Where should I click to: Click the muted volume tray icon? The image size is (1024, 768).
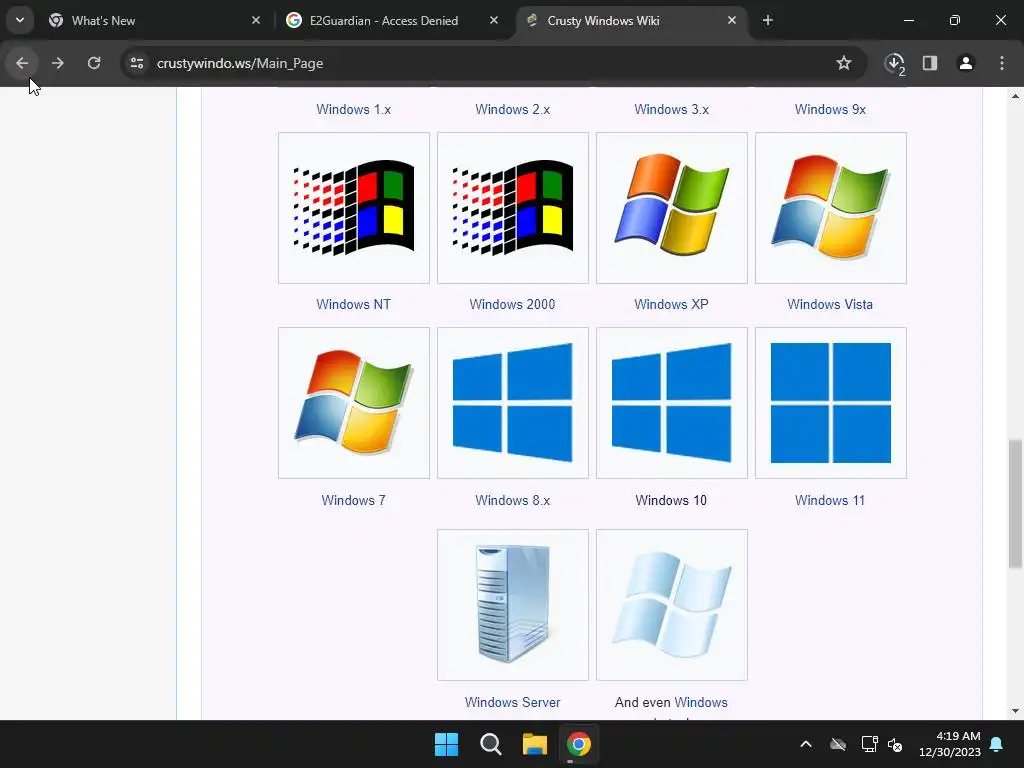coord(895,744)
